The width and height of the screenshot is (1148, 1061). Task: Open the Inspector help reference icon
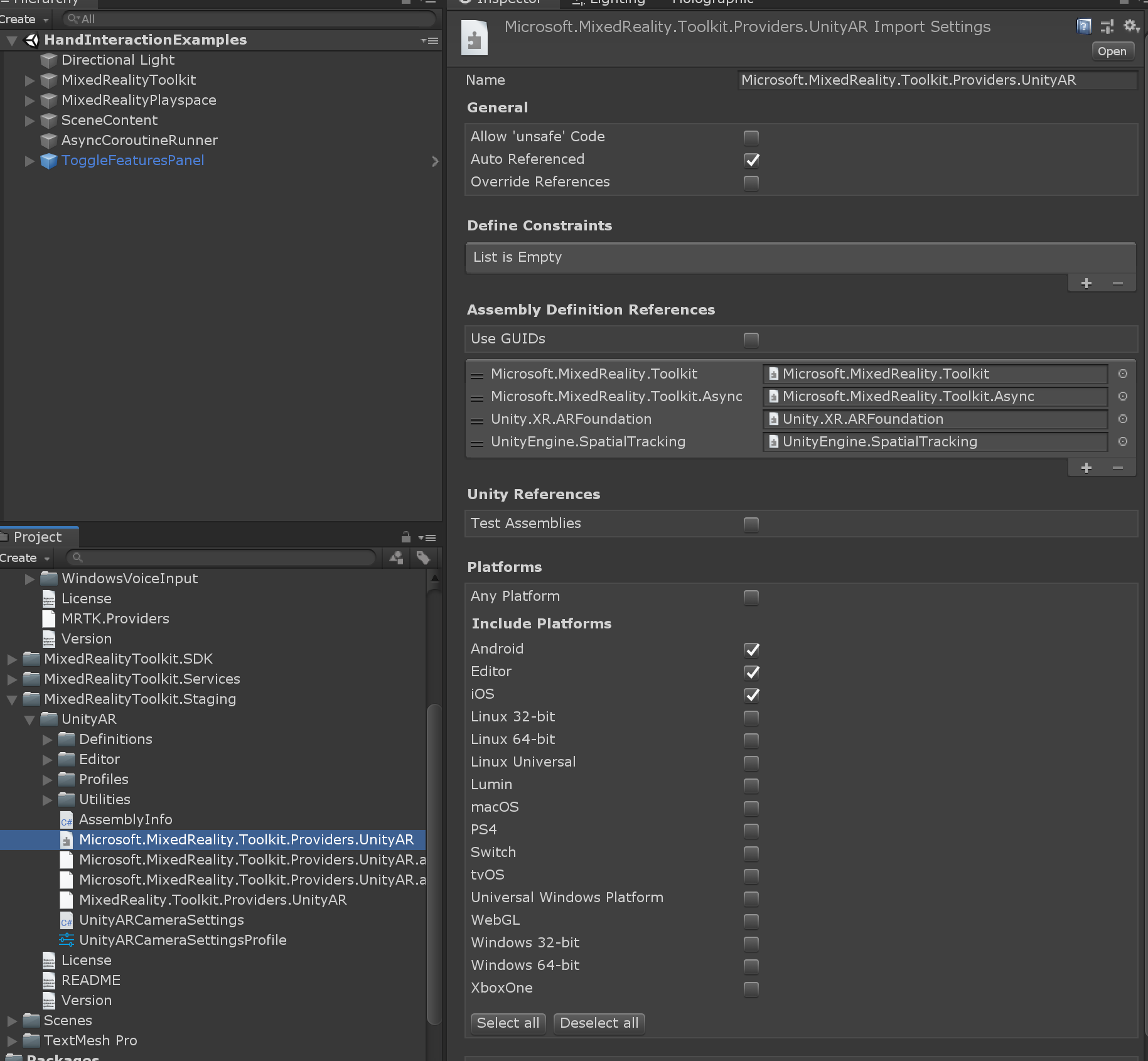click(1084, 26)
